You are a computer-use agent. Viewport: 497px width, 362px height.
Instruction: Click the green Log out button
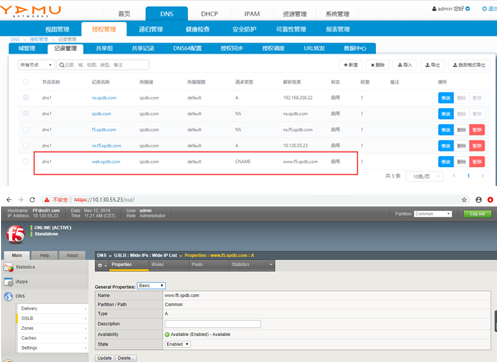[x=477, y=214]
